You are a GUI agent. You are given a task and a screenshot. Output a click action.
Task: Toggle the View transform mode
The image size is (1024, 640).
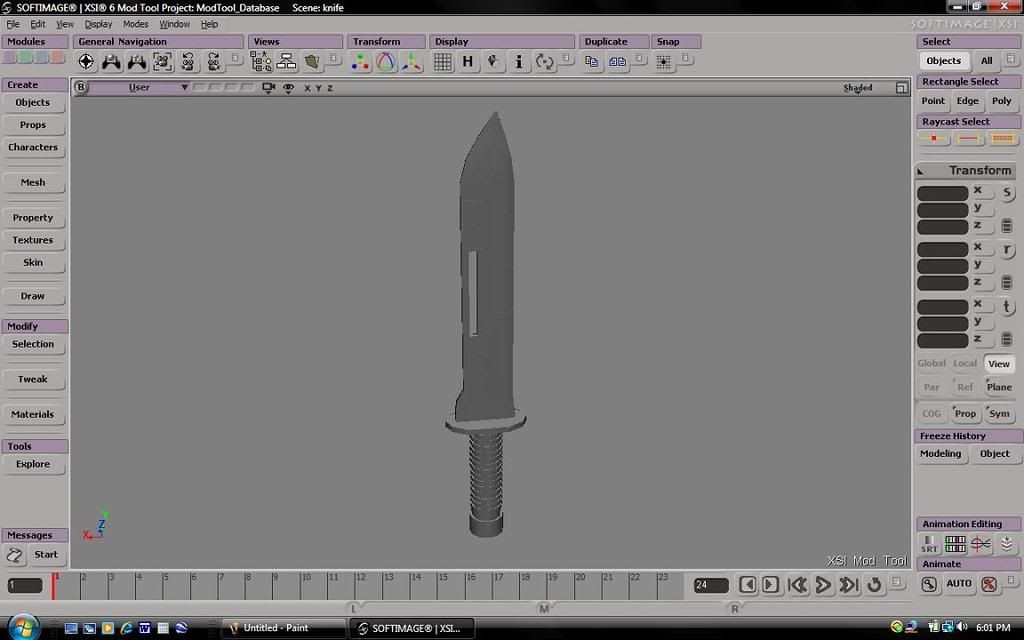click(999, 364)
